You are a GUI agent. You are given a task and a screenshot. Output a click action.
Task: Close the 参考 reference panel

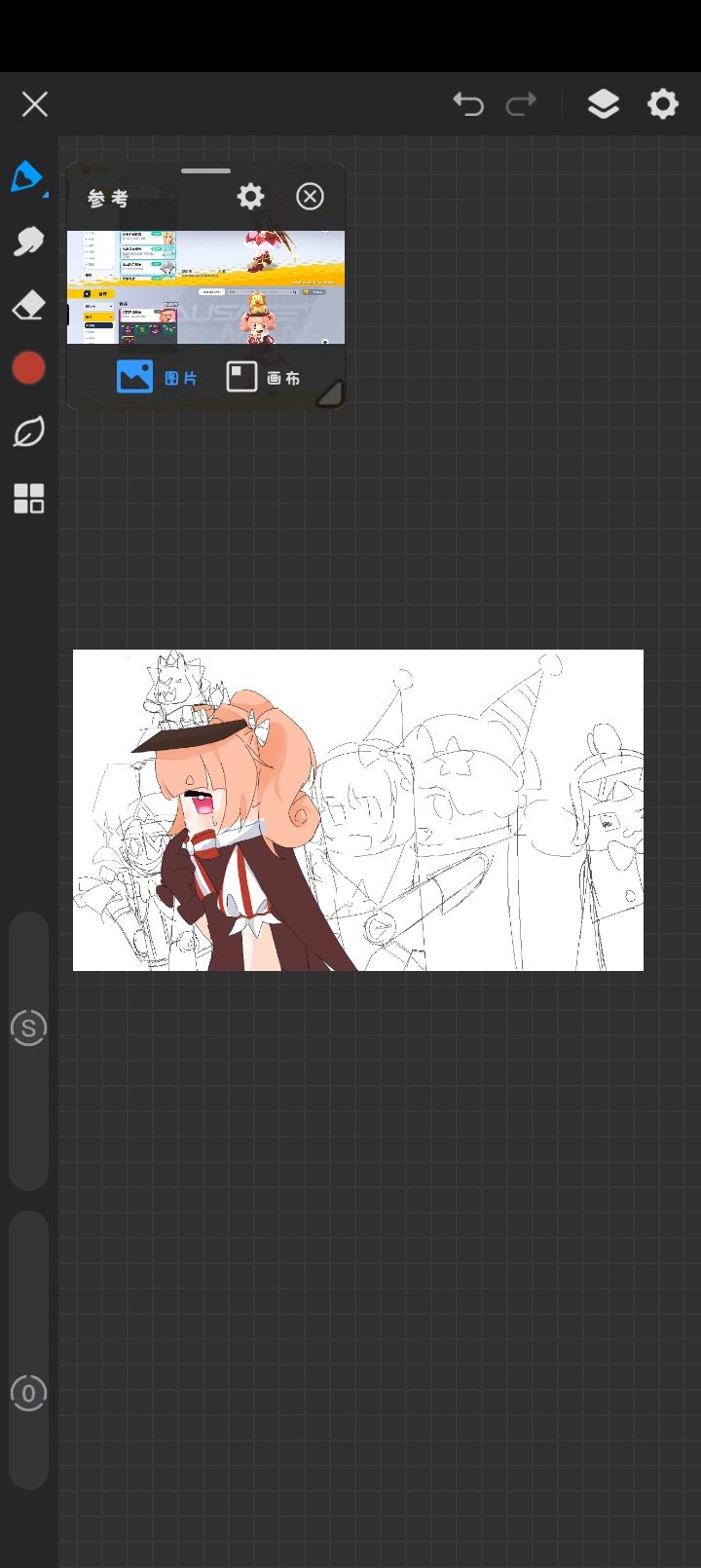(x=310, y=197)
